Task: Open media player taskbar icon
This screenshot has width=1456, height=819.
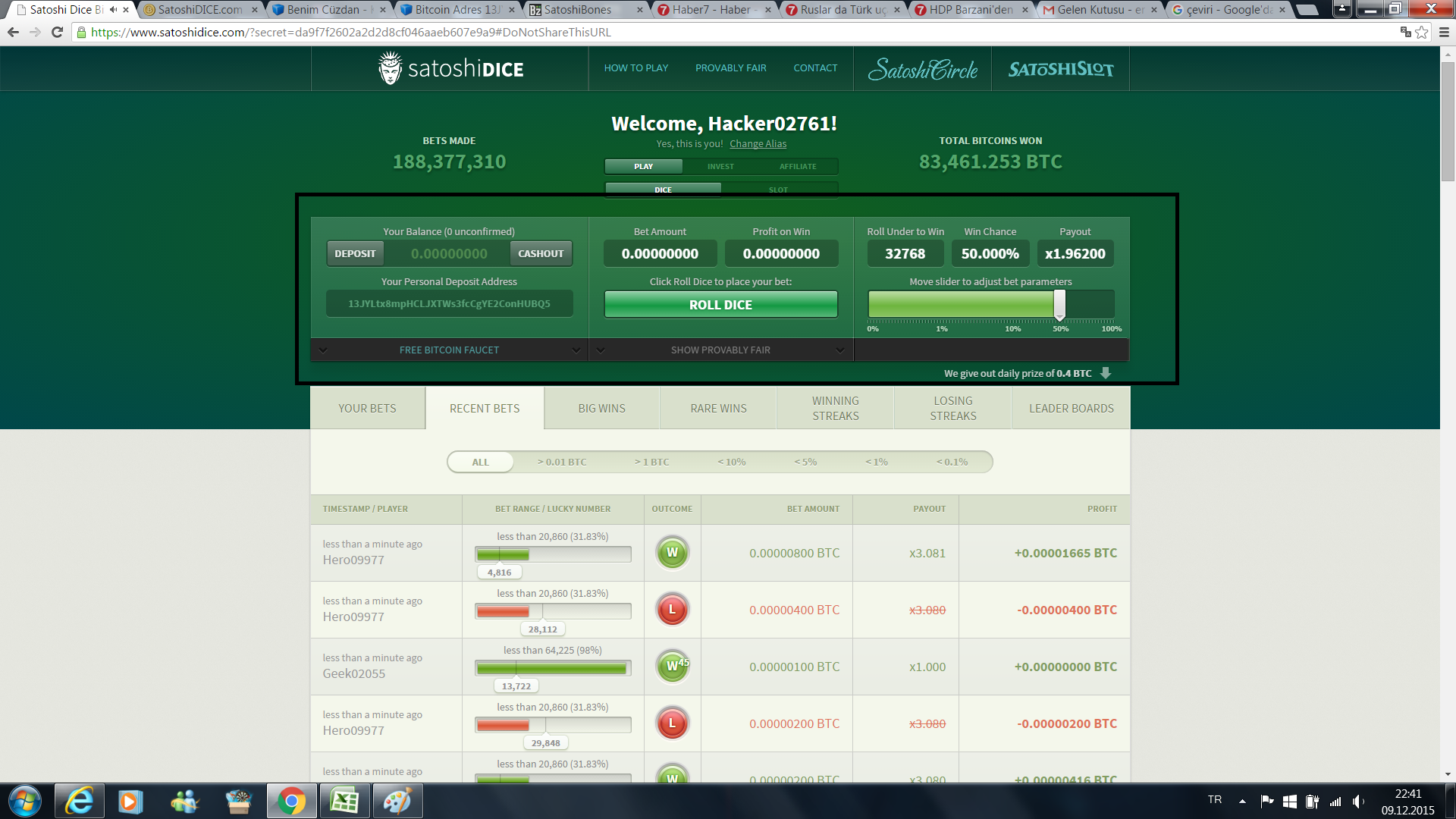Action: (x=131, y=802)
